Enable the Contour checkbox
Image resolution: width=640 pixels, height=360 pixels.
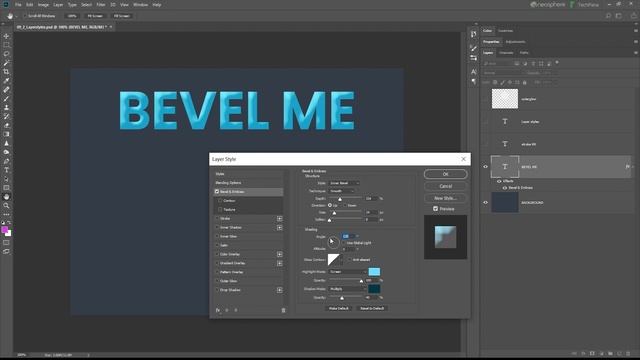coord(220,200)
